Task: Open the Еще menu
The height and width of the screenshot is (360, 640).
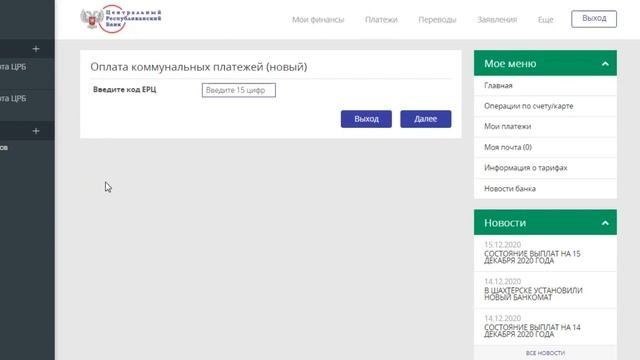Action: (545, 20)
